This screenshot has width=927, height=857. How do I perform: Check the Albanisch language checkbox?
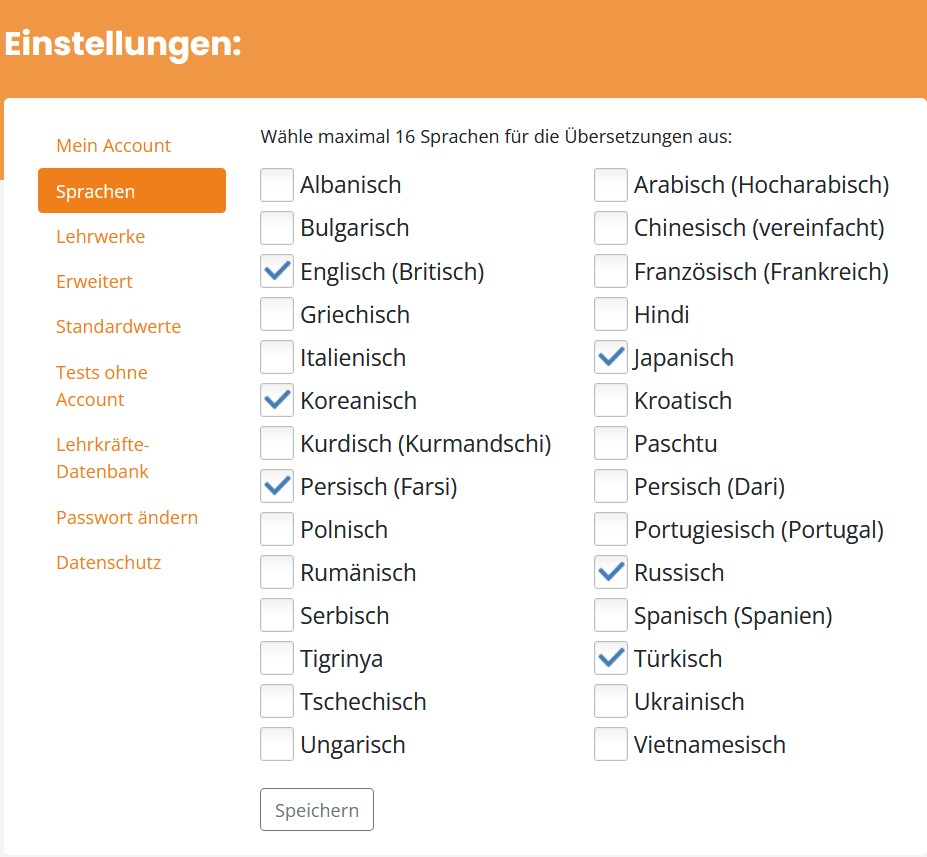tap(277, 184)
